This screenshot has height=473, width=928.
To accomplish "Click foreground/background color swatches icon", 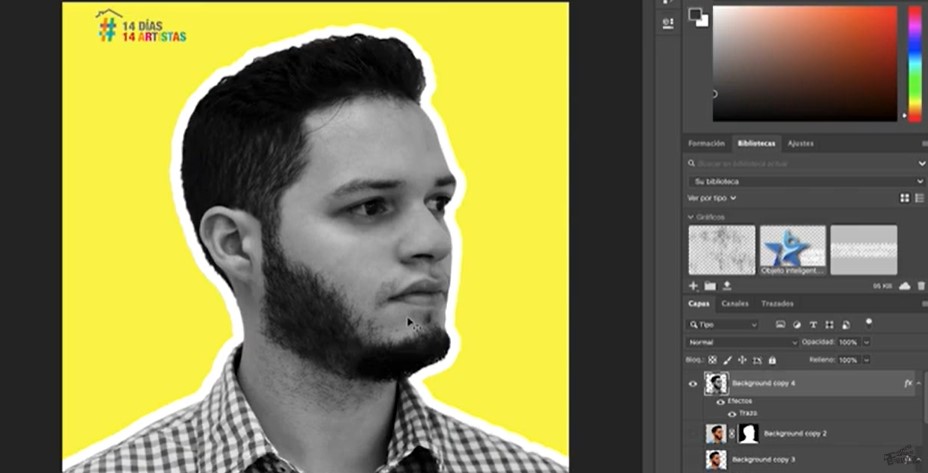I will tap(698, 17).
